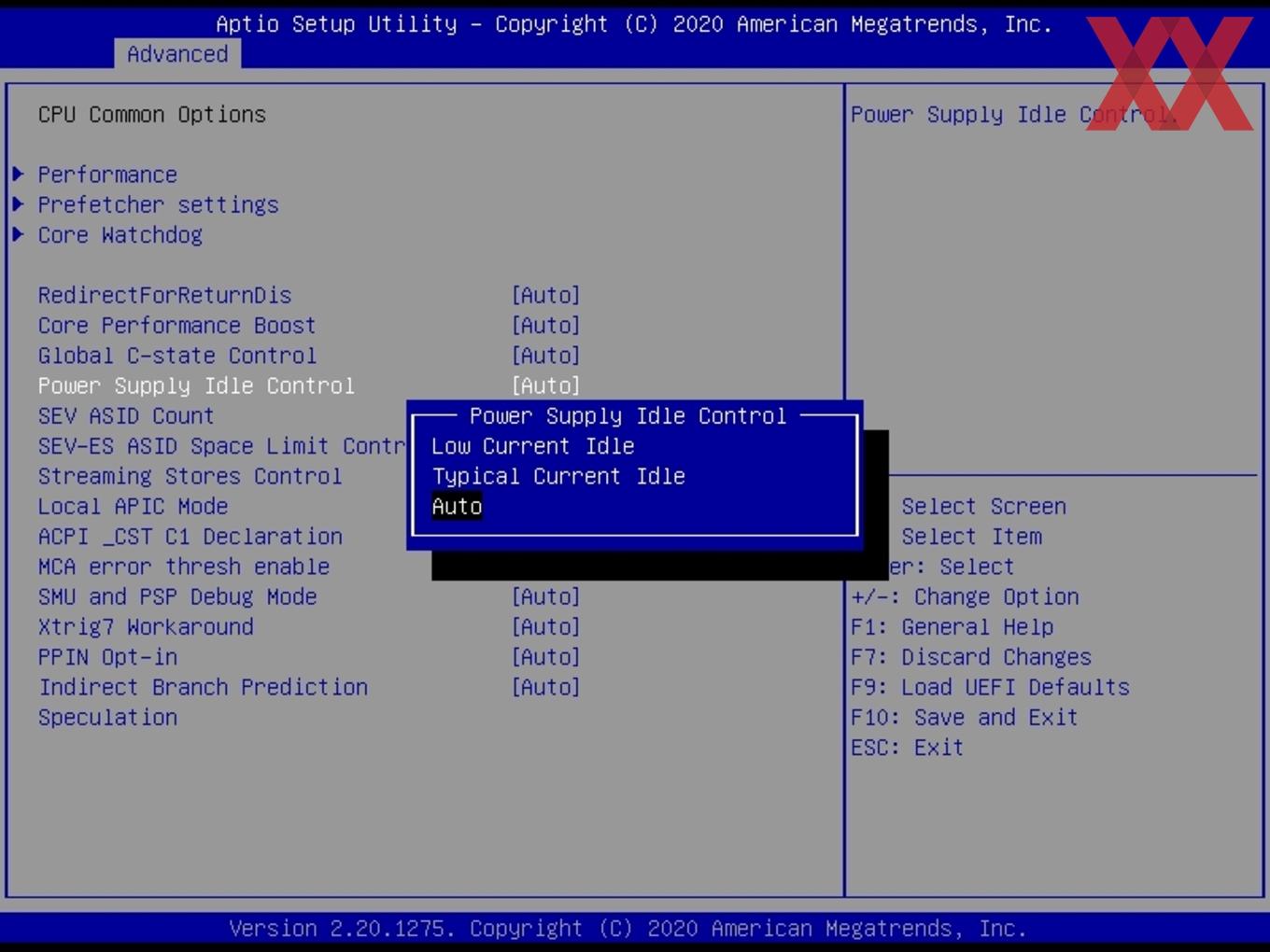Change SMU and PSP Debug Mode value

tap(546, 596)
